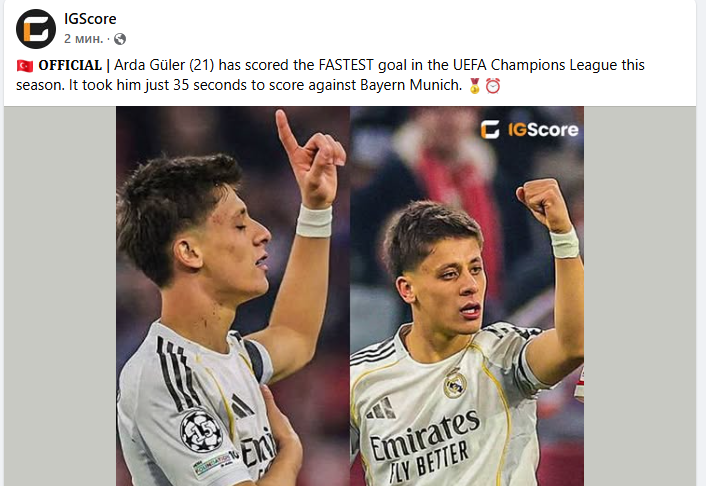This screenshot has height=486, width=706.
Task: Click the Emirates Fly Better sponsor text
Action: pyautogui.click(x=423, y=446)
